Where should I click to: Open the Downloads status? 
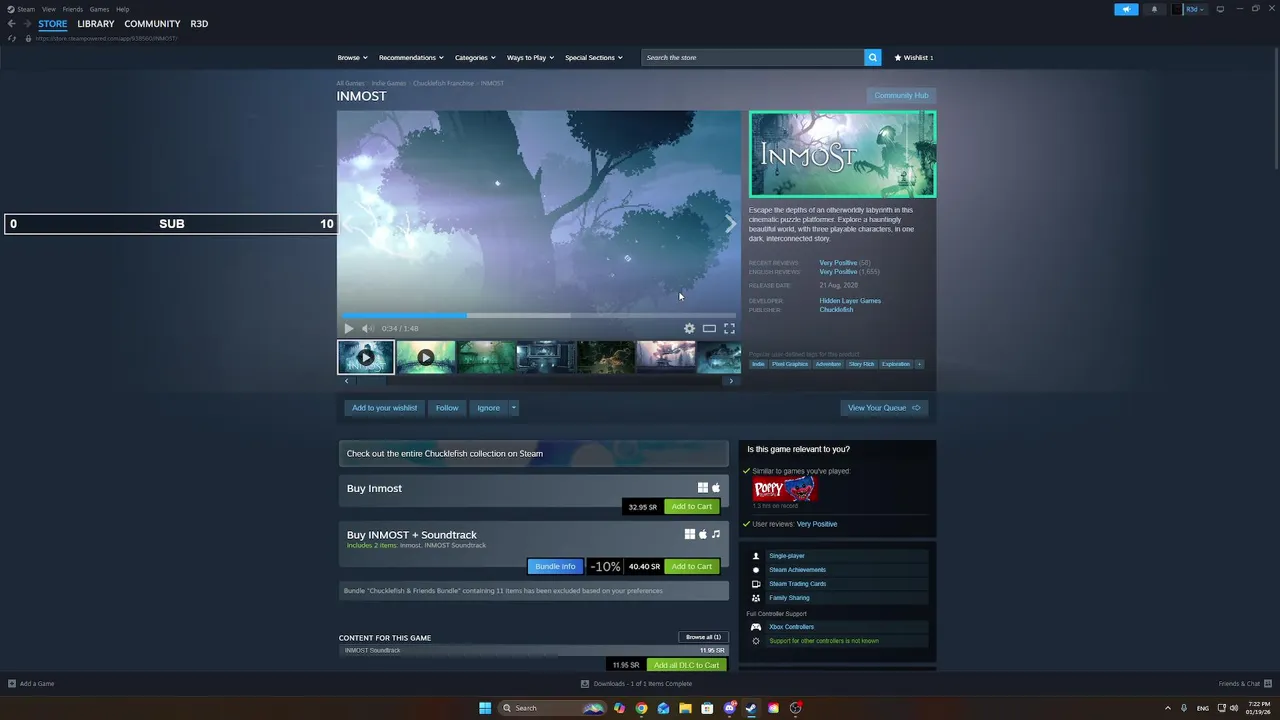636,684
